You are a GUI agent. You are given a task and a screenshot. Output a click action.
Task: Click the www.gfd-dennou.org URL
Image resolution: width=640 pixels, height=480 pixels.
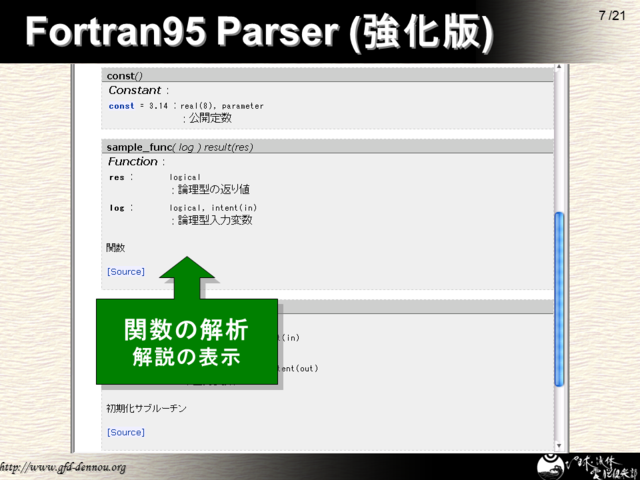[x=64, y=467]
